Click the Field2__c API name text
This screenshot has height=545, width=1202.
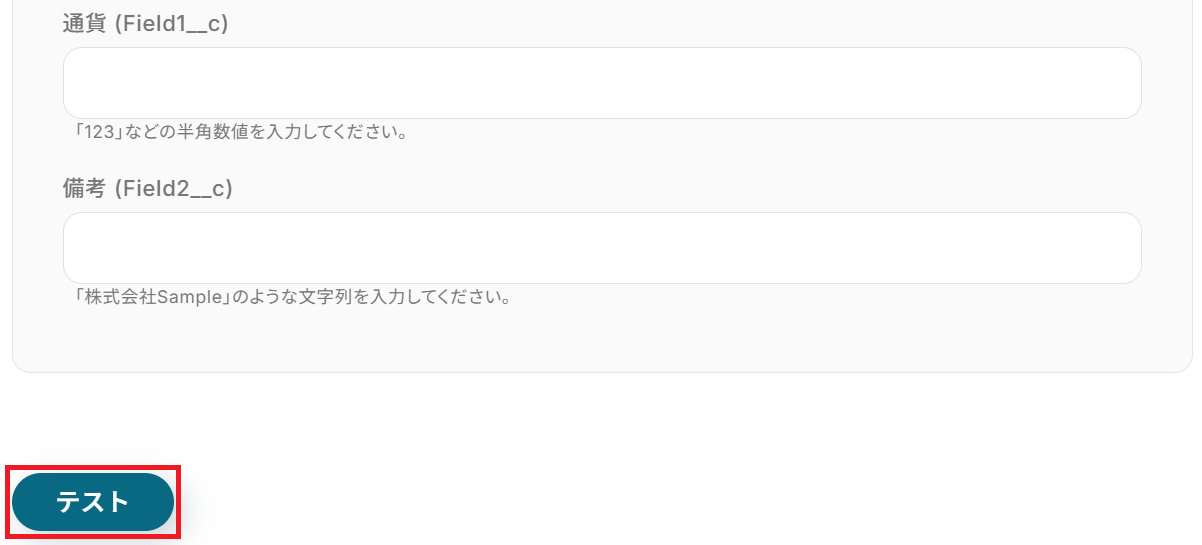click(x=173, y=188)
